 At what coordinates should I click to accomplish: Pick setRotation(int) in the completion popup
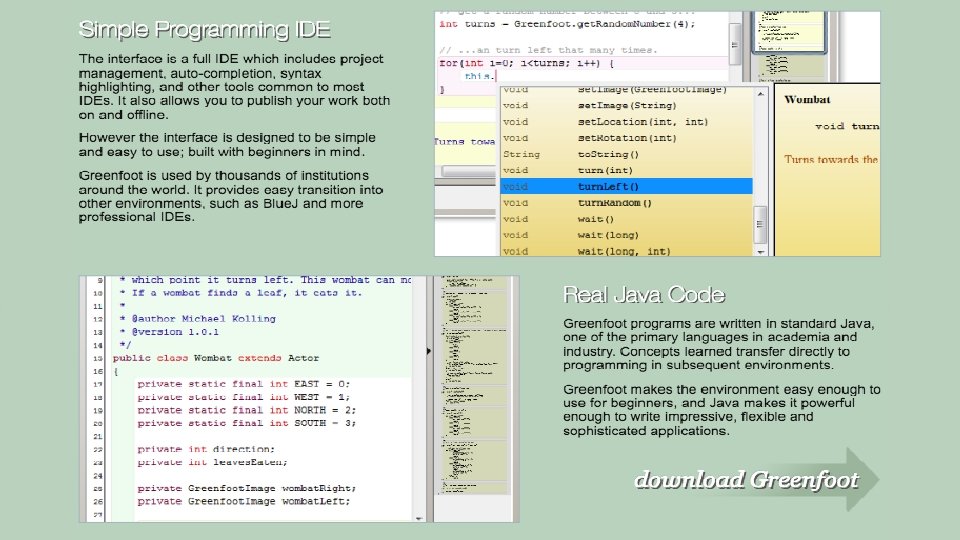tap(626, 138)
